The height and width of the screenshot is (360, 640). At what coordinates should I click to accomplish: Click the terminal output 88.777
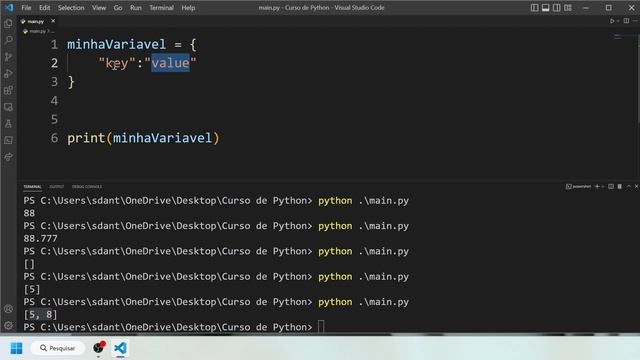point(40,238)
